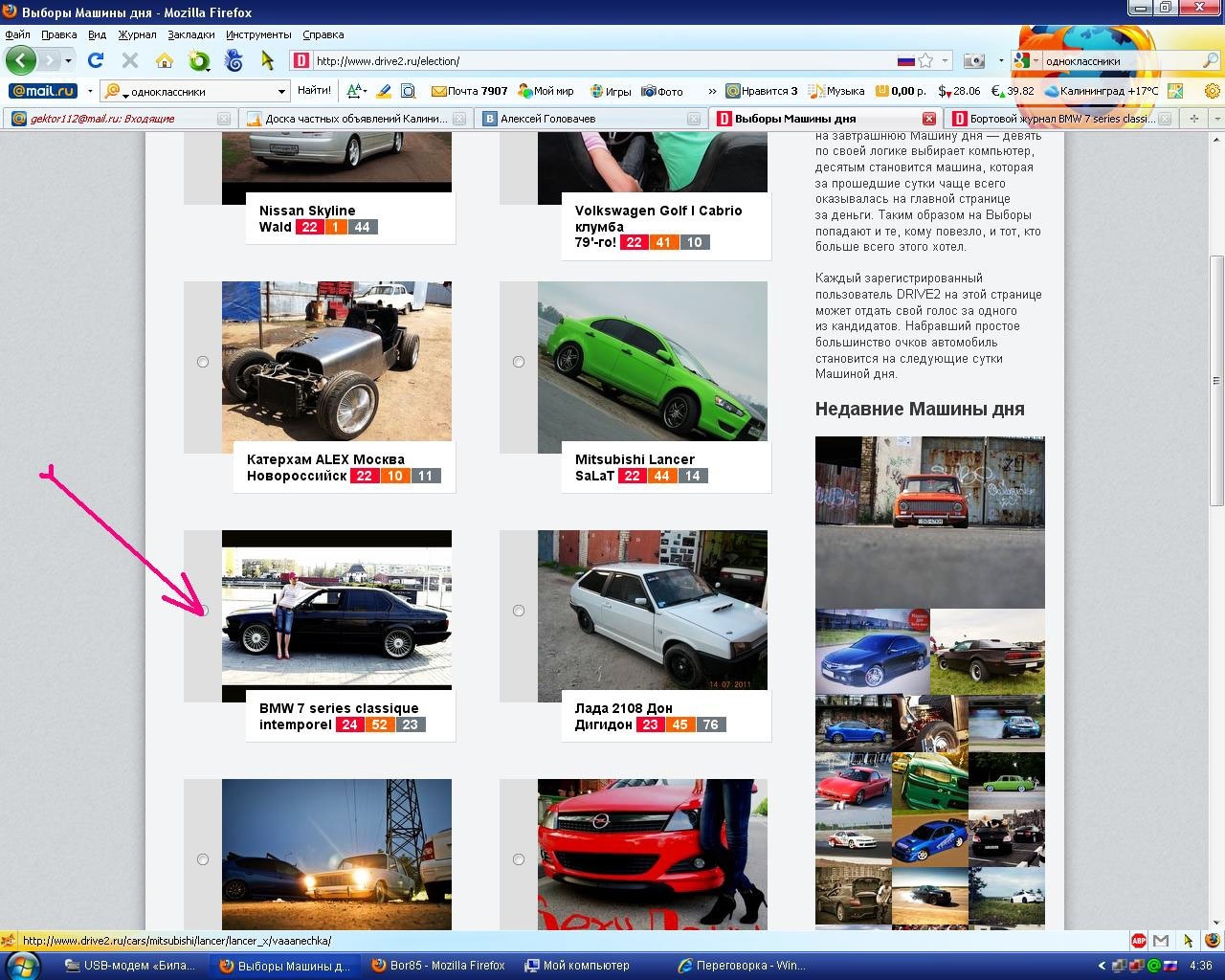
Task: Click the yellow cursor arrow toolbar icon
Action: [267, 60]
